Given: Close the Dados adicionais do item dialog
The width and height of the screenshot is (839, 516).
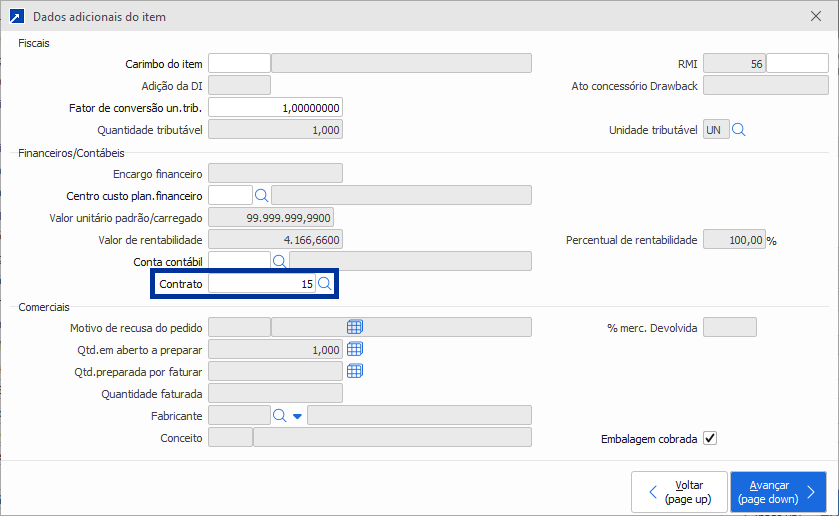Looking at the screenshot, I should 815,17.
